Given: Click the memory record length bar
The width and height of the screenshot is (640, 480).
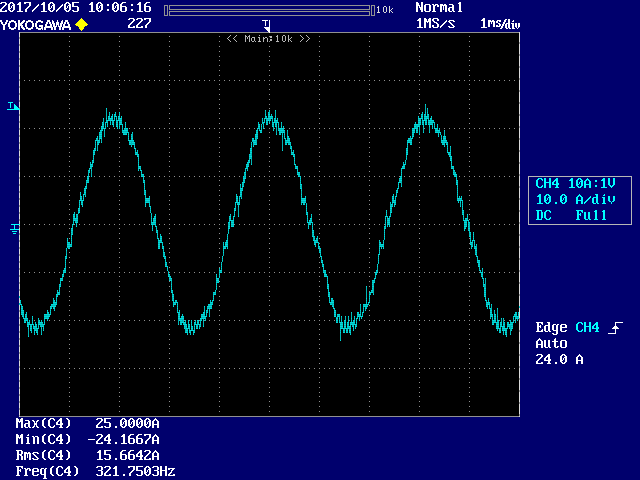Looking at the screenshot, I should 269,11.
